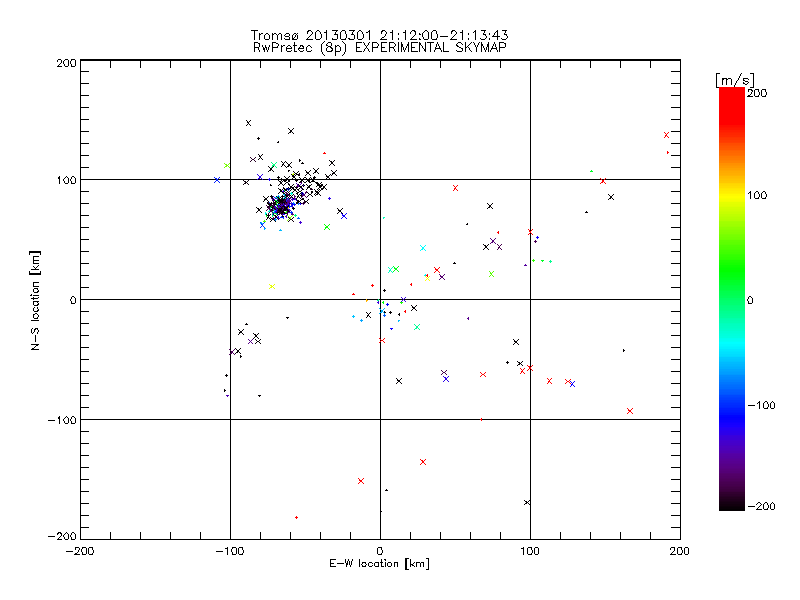The height and width of the screenshot is (600, 800).
Task: Click the colorbar tick label "100"
Action: tap(757, 195)
